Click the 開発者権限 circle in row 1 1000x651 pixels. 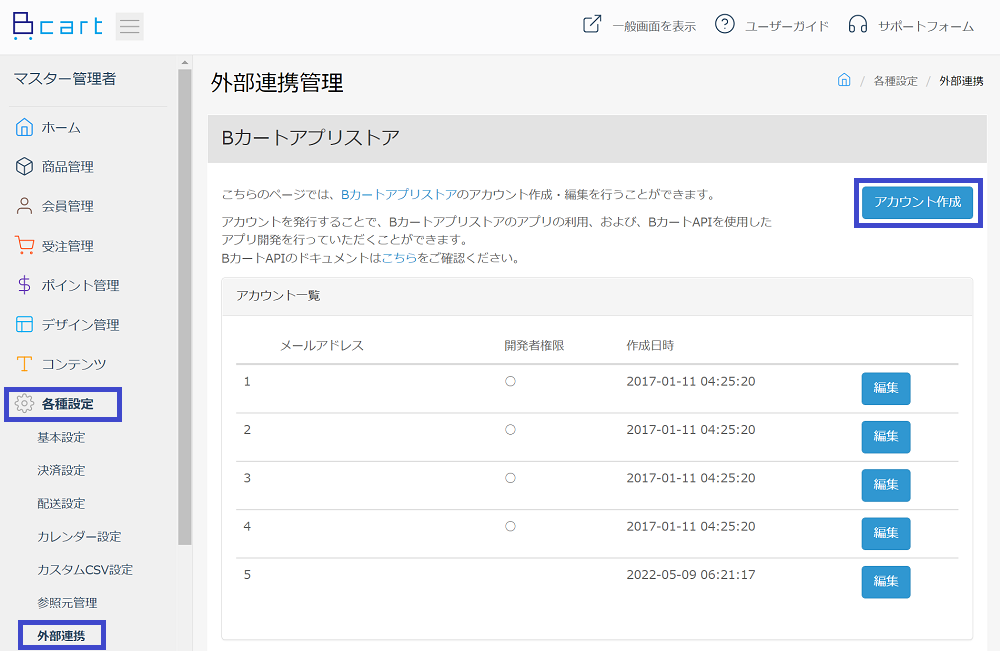click(x=510, y=381)
